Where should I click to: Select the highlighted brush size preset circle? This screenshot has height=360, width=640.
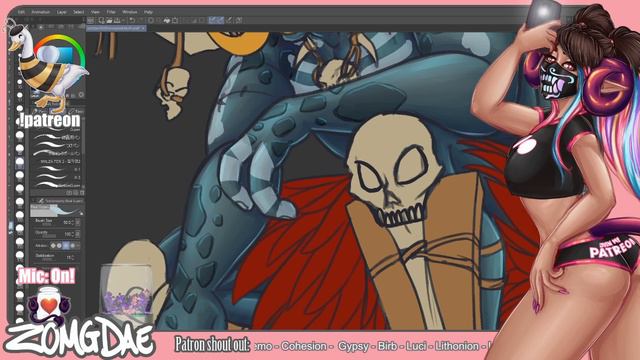click(20, 162)
